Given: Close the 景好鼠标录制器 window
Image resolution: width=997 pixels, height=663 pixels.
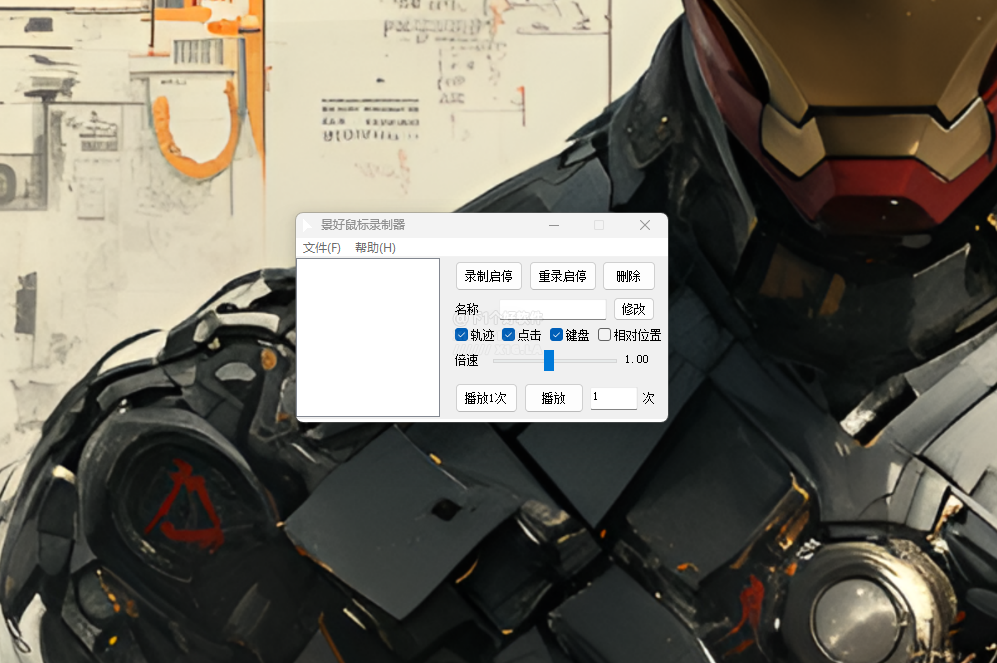Looking at the screenshot, I should coord(645,225).
